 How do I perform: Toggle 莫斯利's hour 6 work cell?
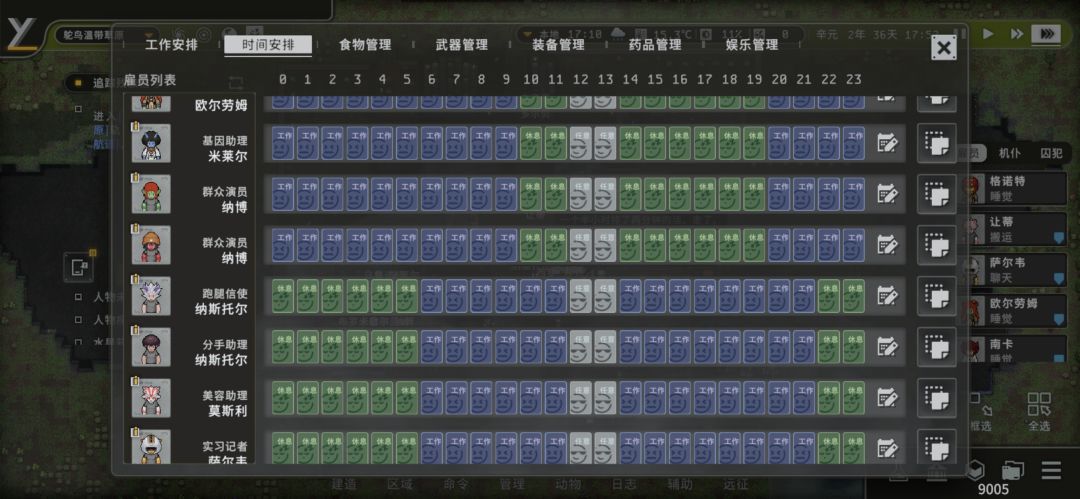coord(432,398)
